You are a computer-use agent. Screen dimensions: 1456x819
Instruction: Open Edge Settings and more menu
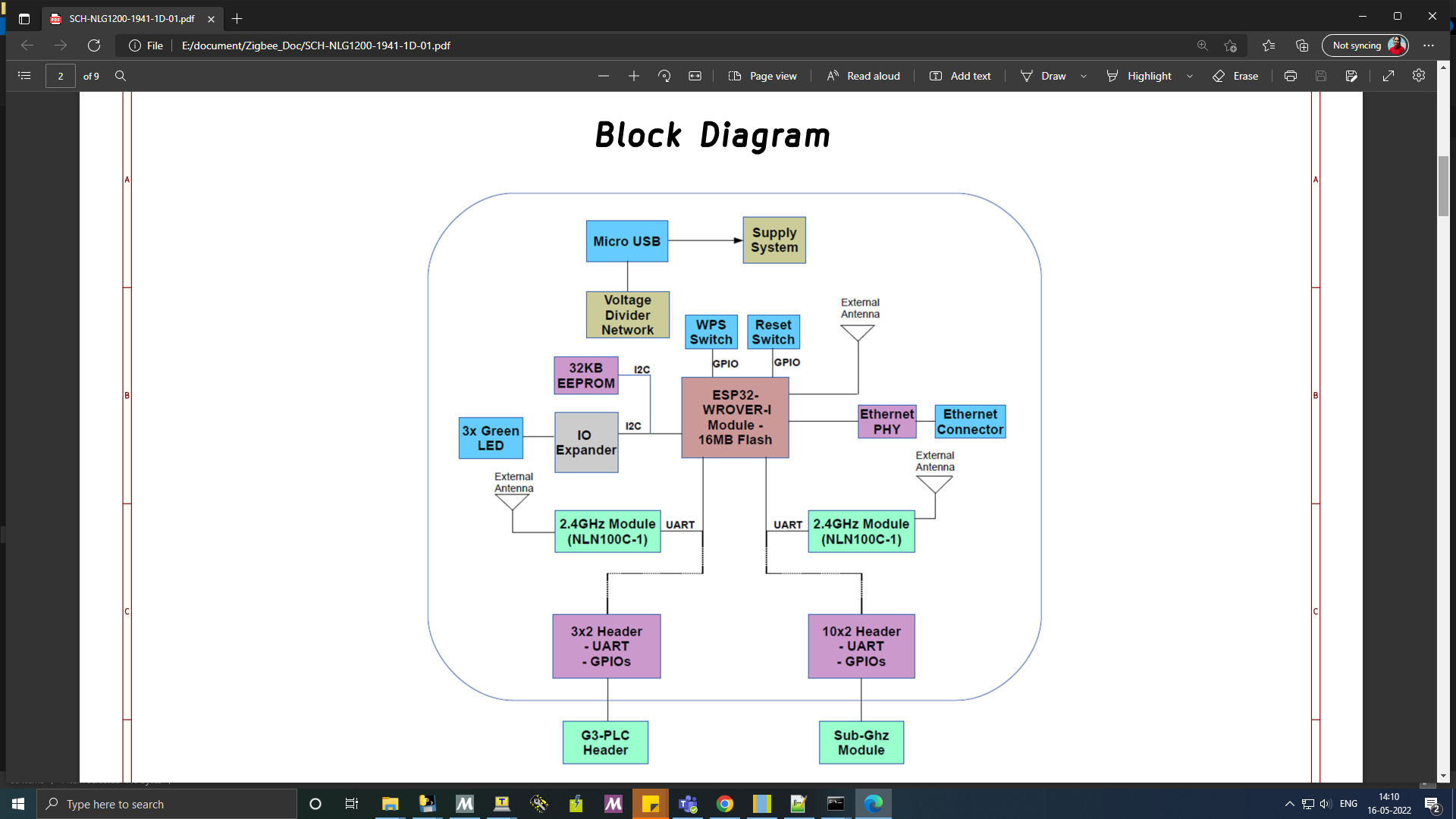click(x=1429, y=45)
